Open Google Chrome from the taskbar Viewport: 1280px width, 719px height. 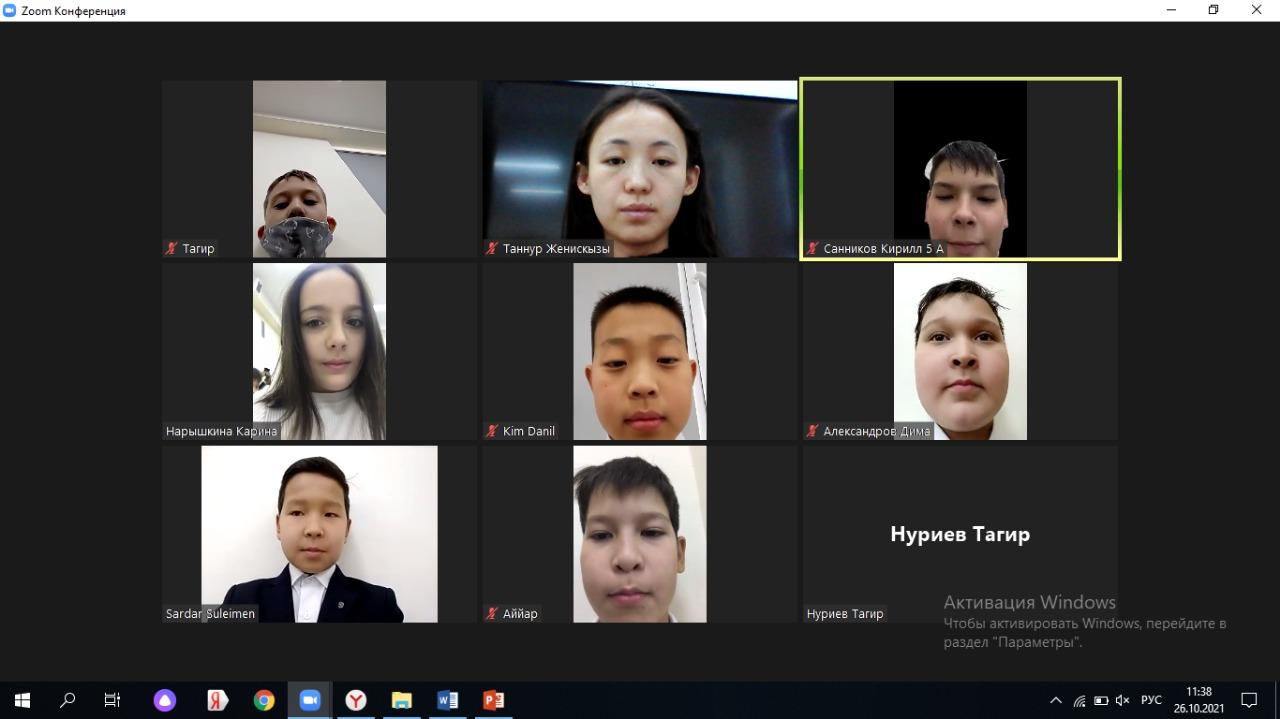click(264, 700)
